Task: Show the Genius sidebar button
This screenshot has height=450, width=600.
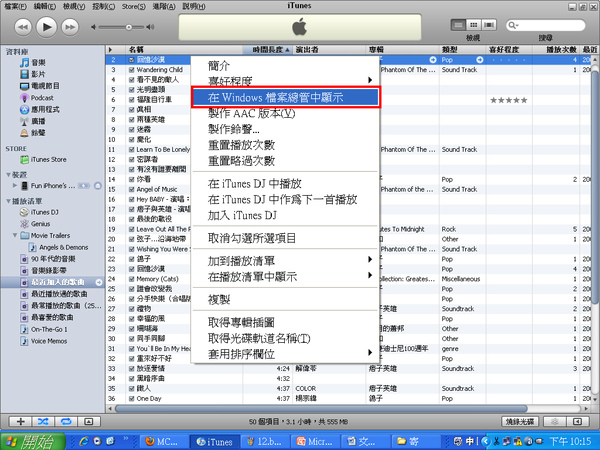Action: (x=554, y=422)
